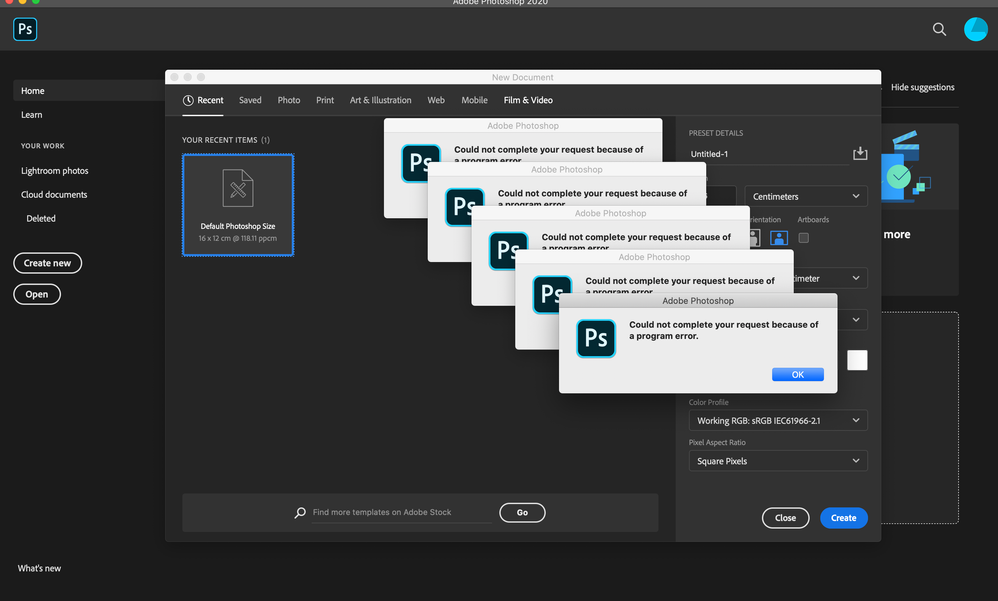
Task: Click the Create new button
Action: point(48,263)
